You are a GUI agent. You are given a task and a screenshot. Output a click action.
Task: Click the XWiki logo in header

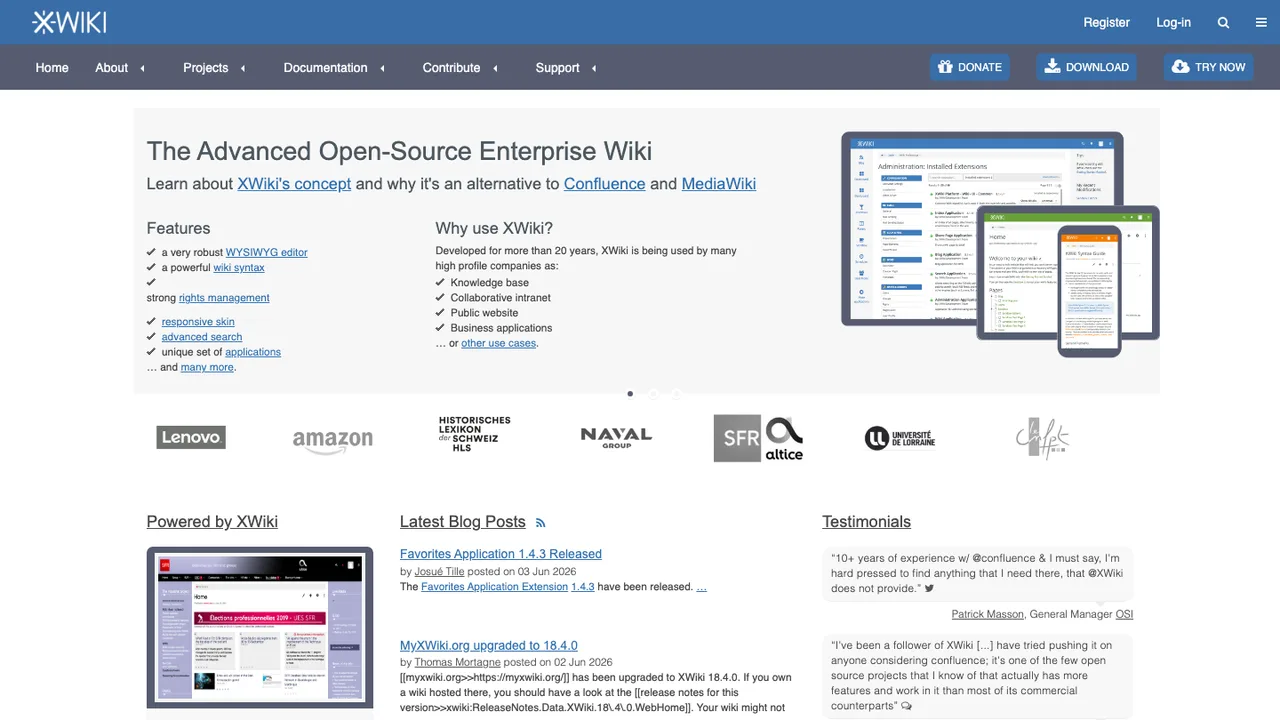point(69,22)
